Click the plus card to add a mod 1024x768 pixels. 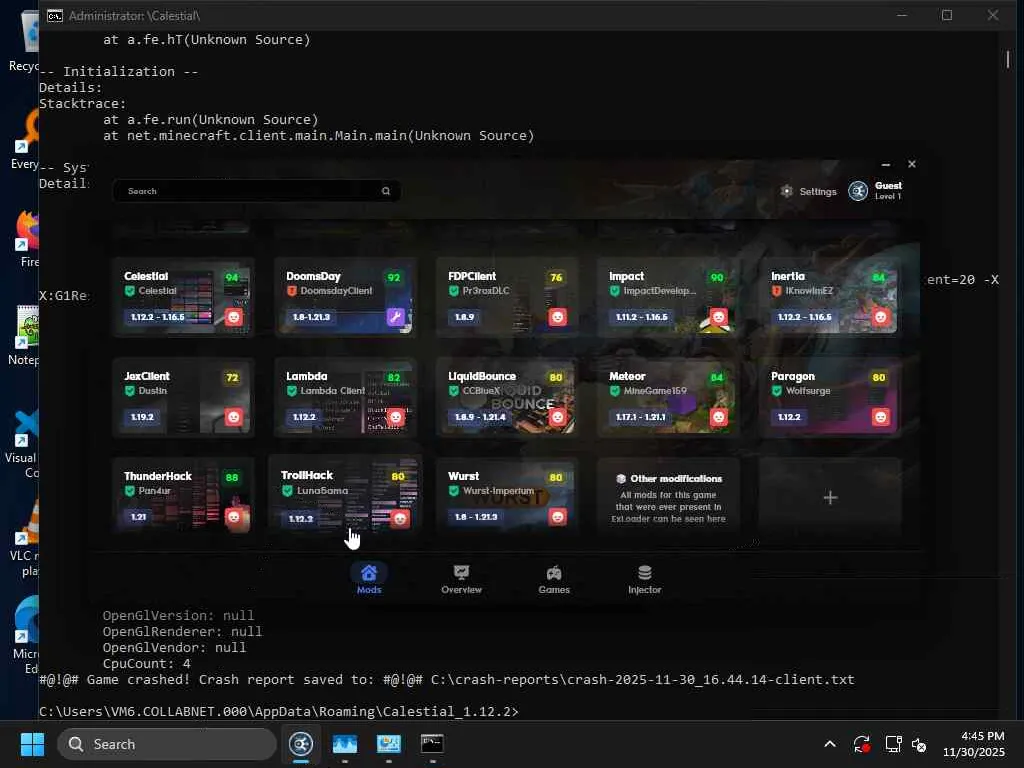(830, 498)
